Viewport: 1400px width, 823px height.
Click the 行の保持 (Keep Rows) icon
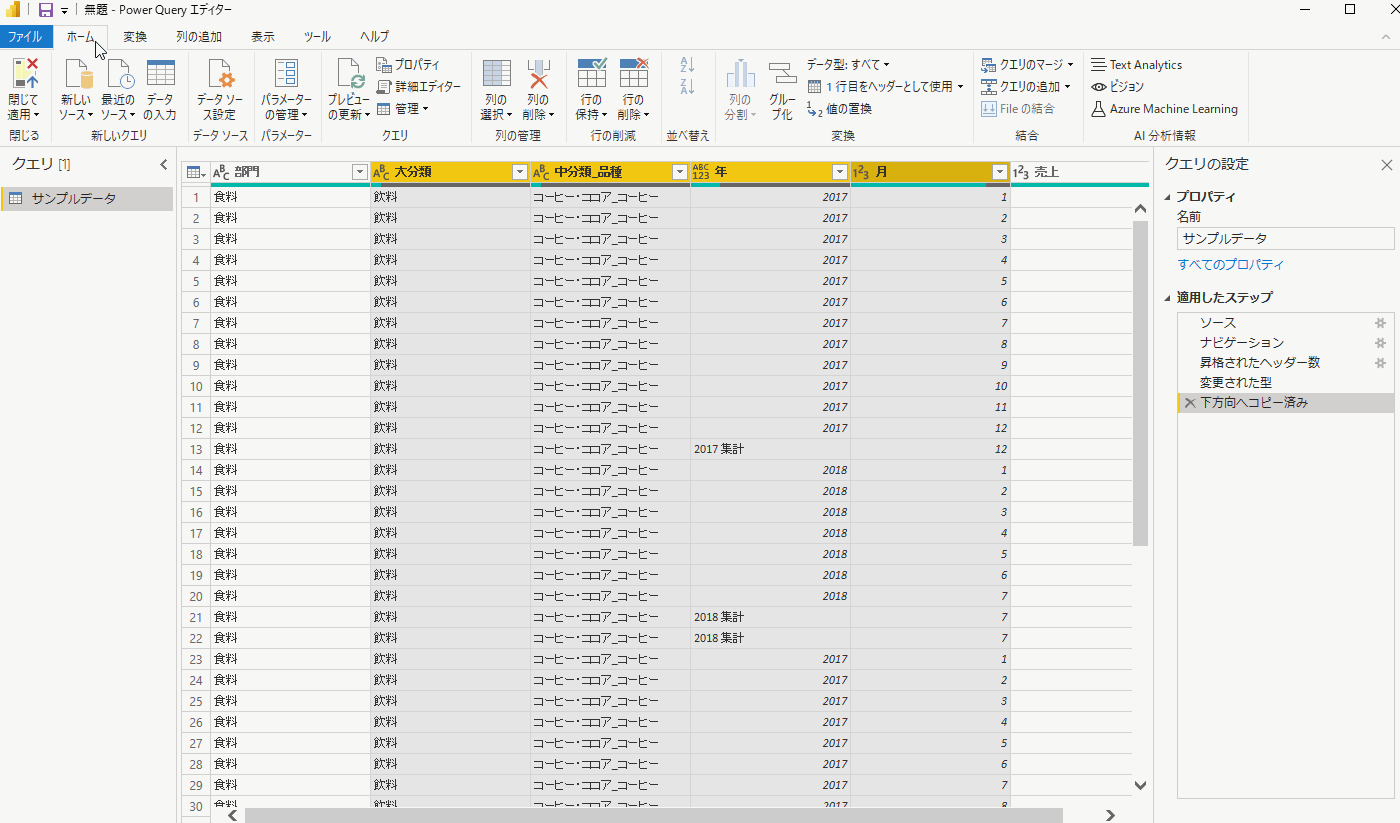(591, 76)
